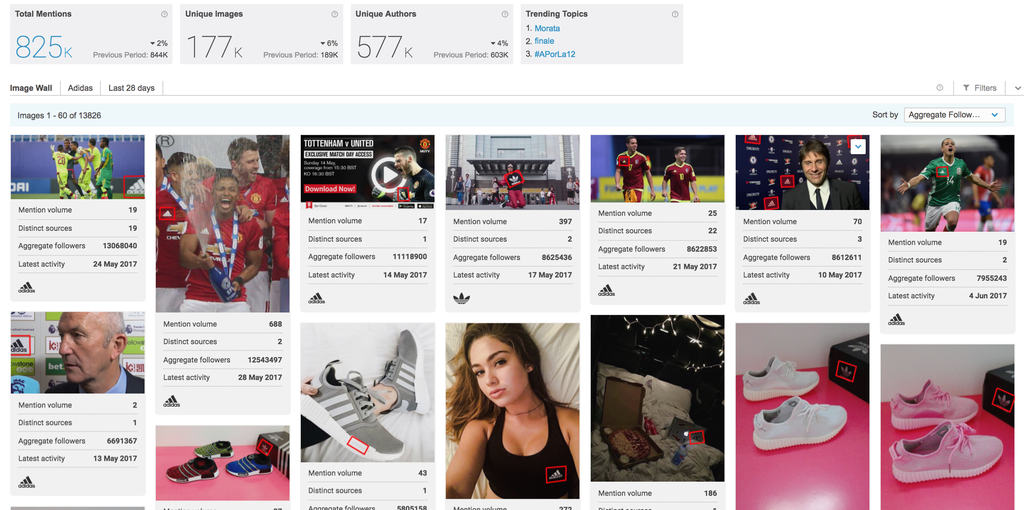Play the Tottenham v United video
This screenshot has width=1024, height=510.
point(388,174)
